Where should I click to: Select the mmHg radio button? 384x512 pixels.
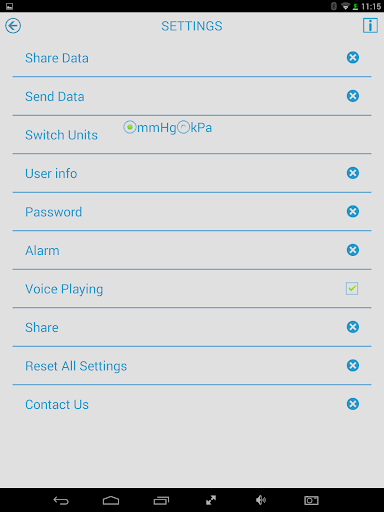click(130, 127)
